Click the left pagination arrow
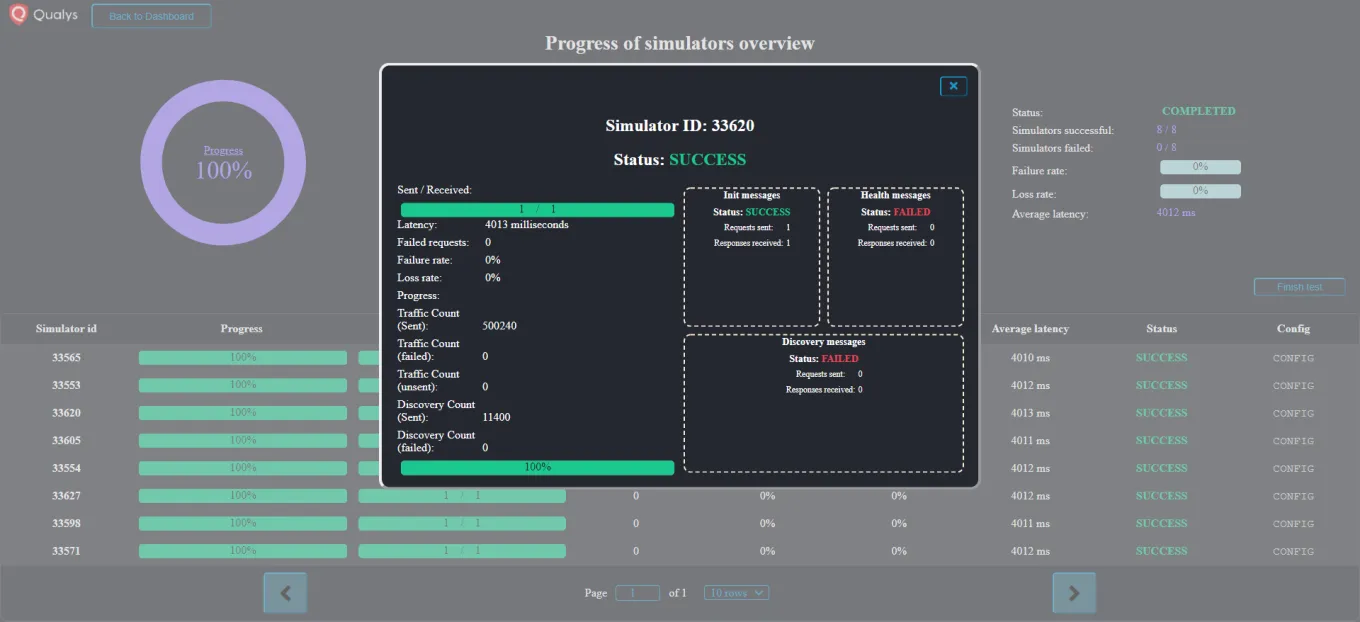This screenshot has width=1360, height=622. [x=285, y=592]
